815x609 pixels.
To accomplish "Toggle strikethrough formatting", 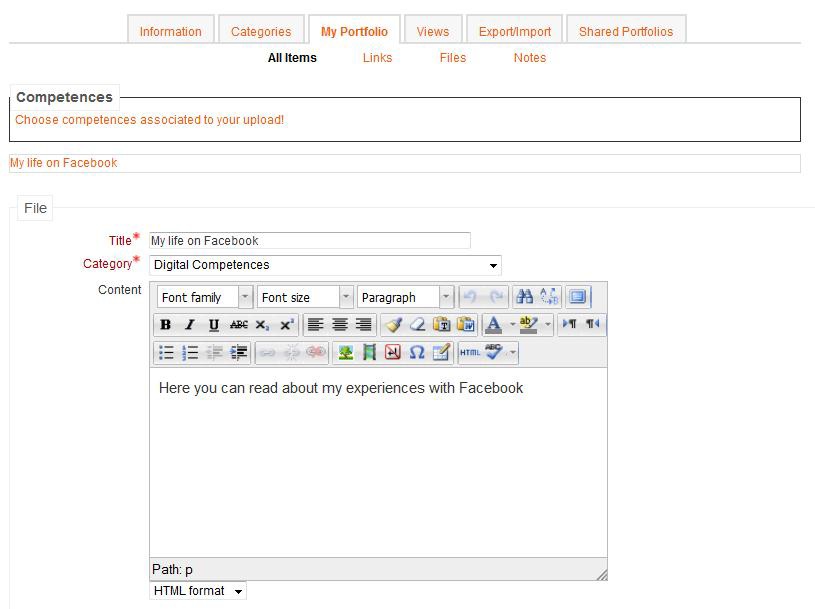I will pyautogui.click(x=238, y=325).
